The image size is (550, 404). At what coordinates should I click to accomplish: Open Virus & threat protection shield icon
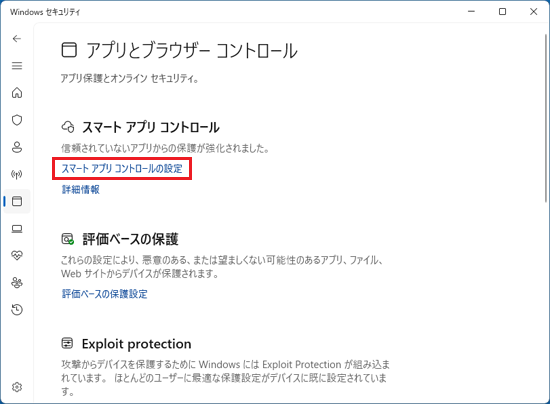coord(17,120)
